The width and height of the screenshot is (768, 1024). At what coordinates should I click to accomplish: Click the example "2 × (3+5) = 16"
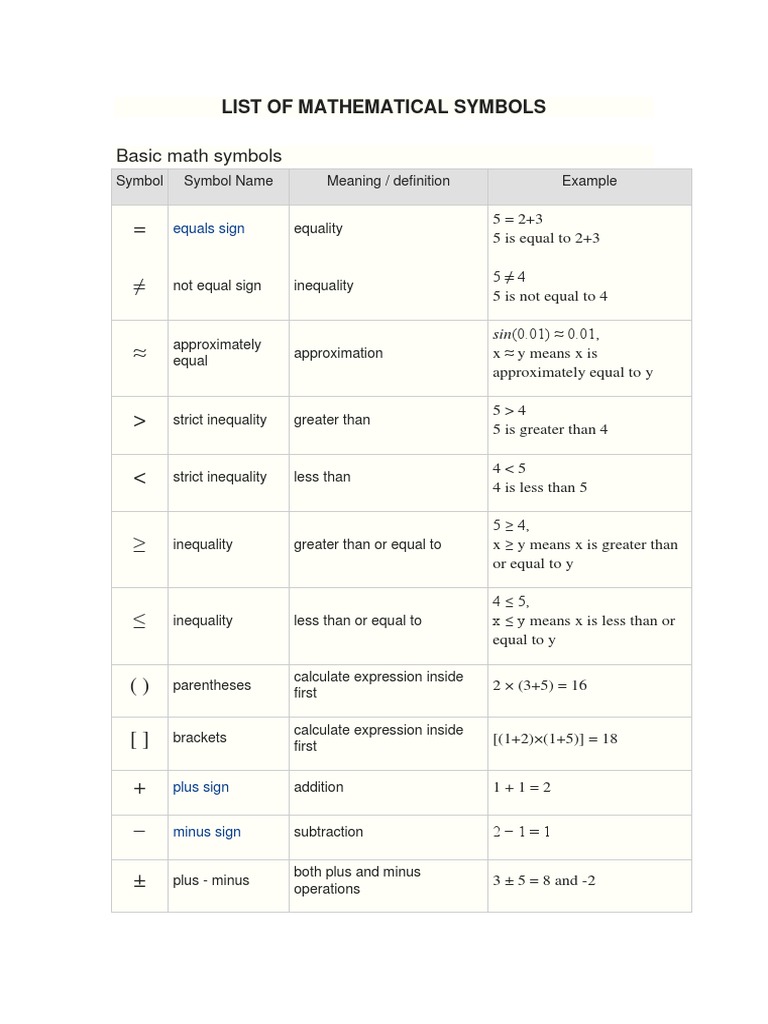539,685
